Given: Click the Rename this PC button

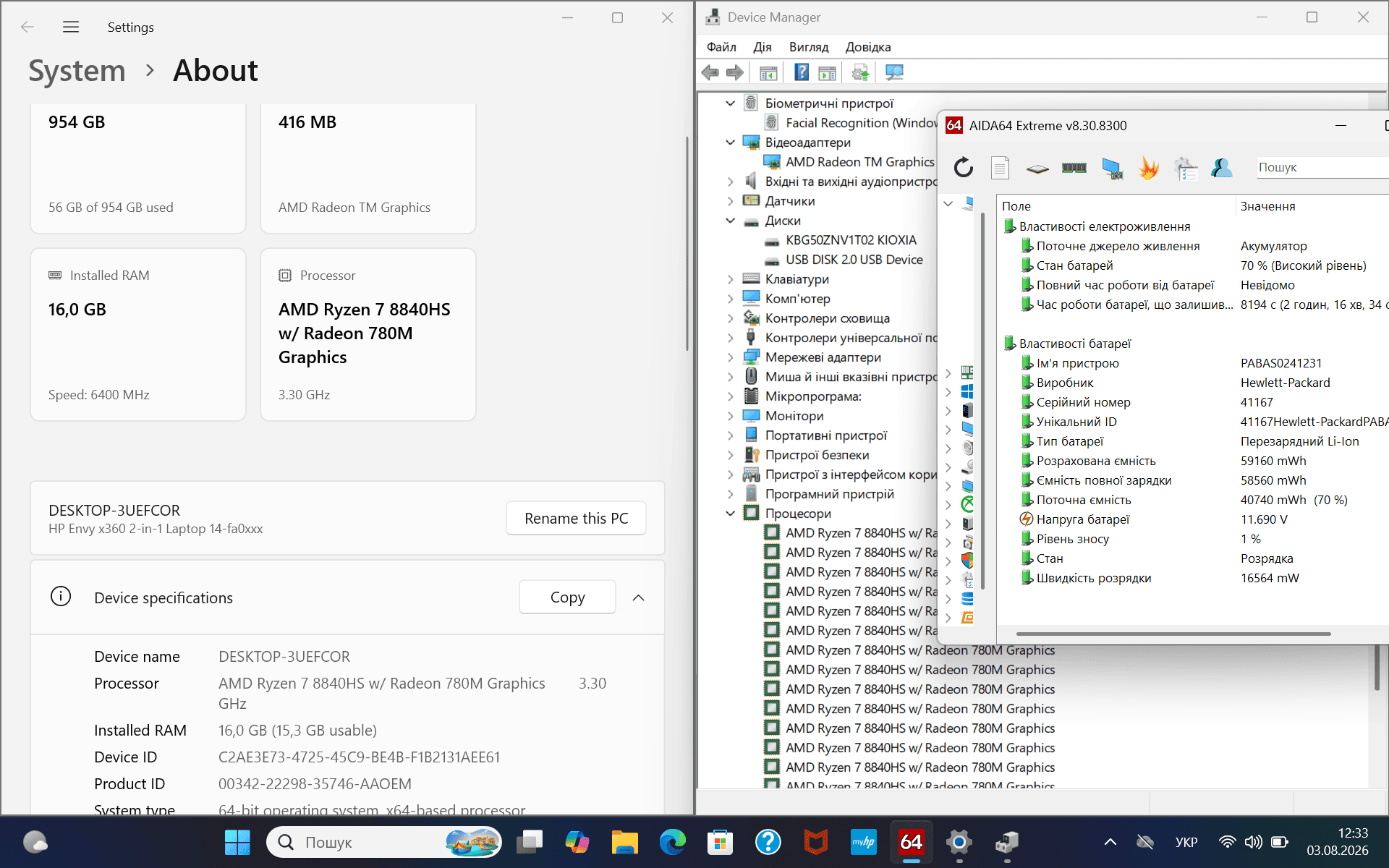Looking at the screenshot, I should (576, 518).
